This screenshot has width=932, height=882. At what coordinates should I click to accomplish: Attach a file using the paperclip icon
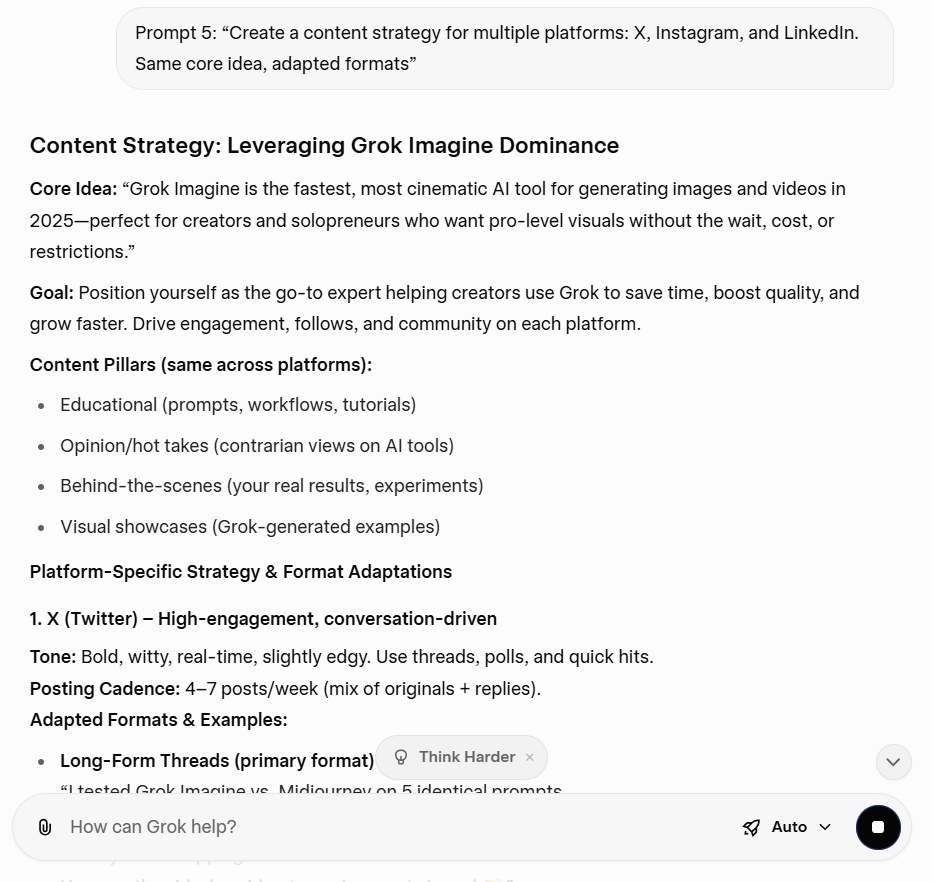pyautogui.click(x=44, y=827)
